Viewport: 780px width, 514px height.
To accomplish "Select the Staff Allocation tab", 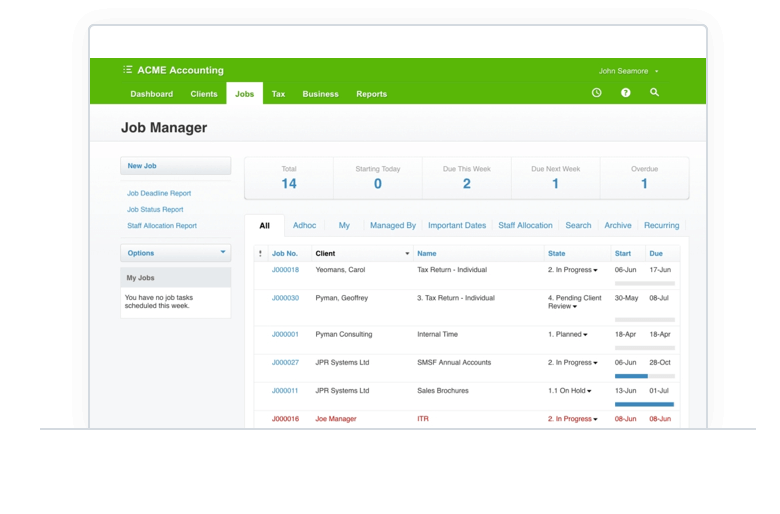I will click(x=525, y=226).
